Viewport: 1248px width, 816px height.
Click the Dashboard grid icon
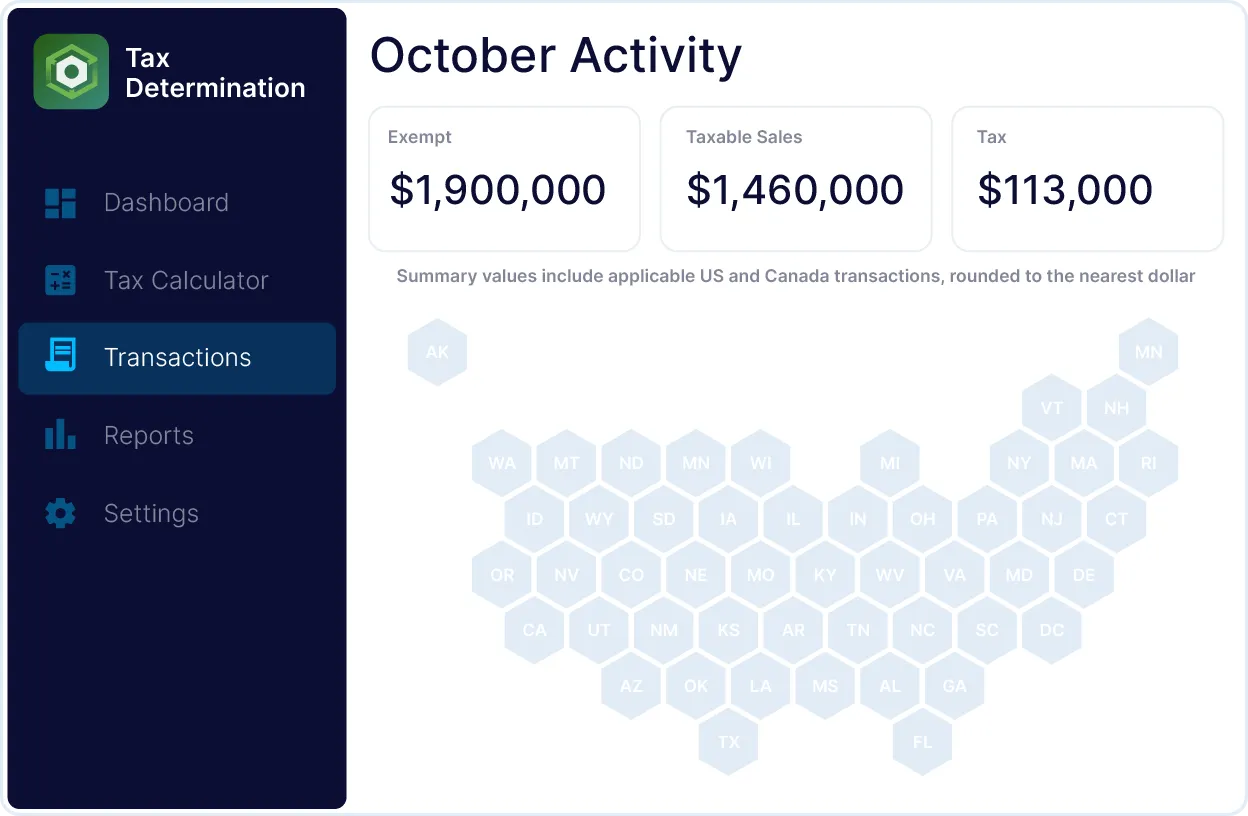pyautogui.click(x=61, y=203)
